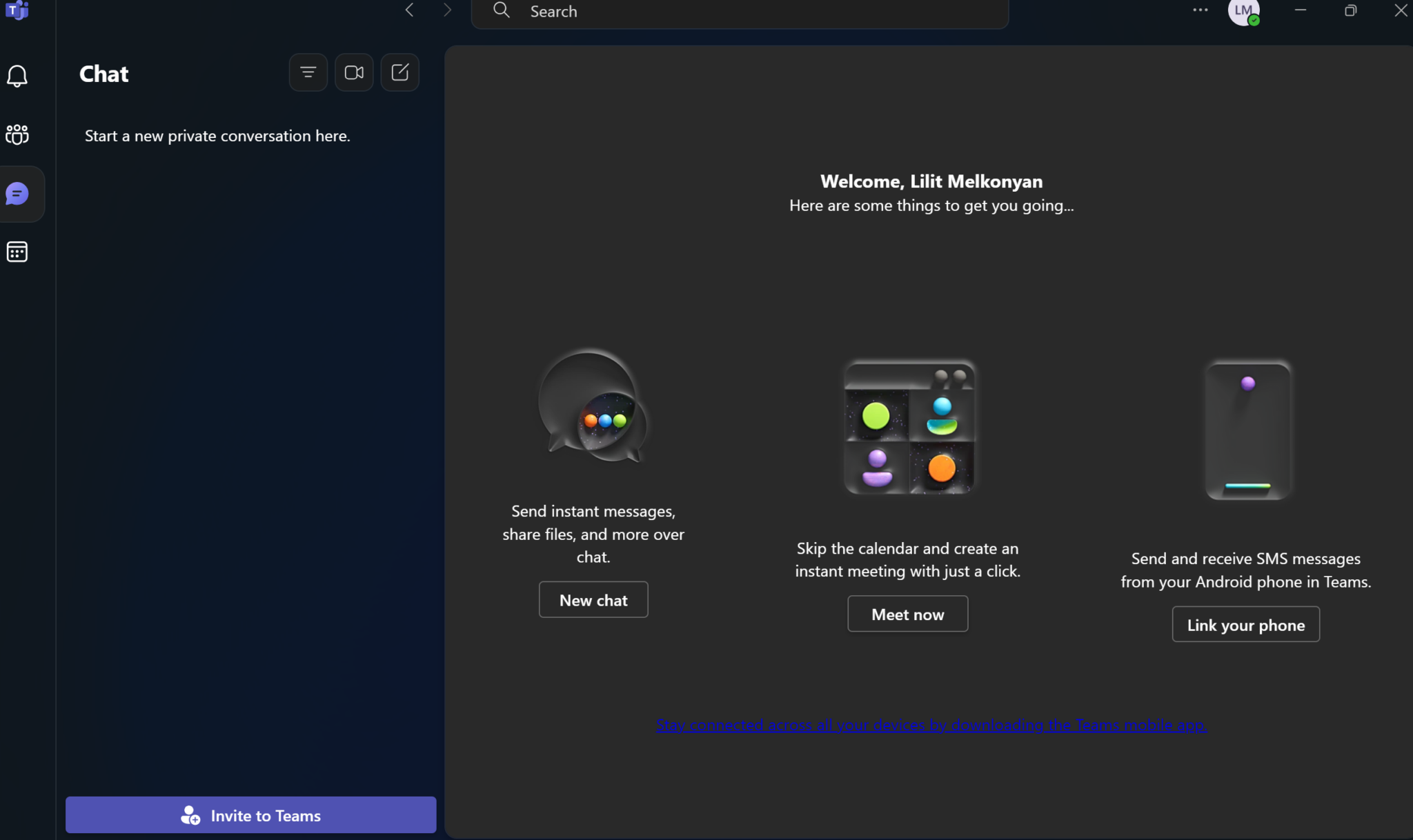1413x840 pixels.
Task: Open the Calendar icon in sidebar
Action: point(17,252)
